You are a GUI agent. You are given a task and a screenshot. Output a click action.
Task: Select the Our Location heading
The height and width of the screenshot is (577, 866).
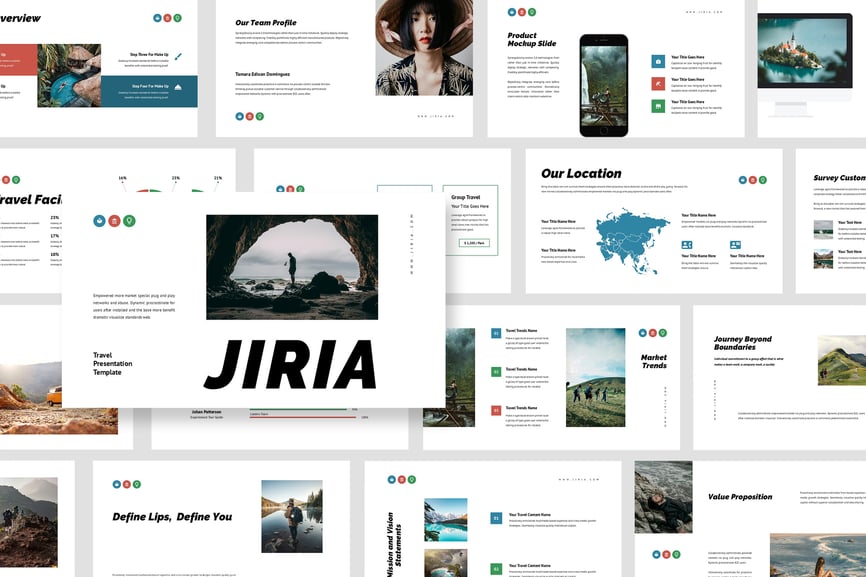pos(581,174)
